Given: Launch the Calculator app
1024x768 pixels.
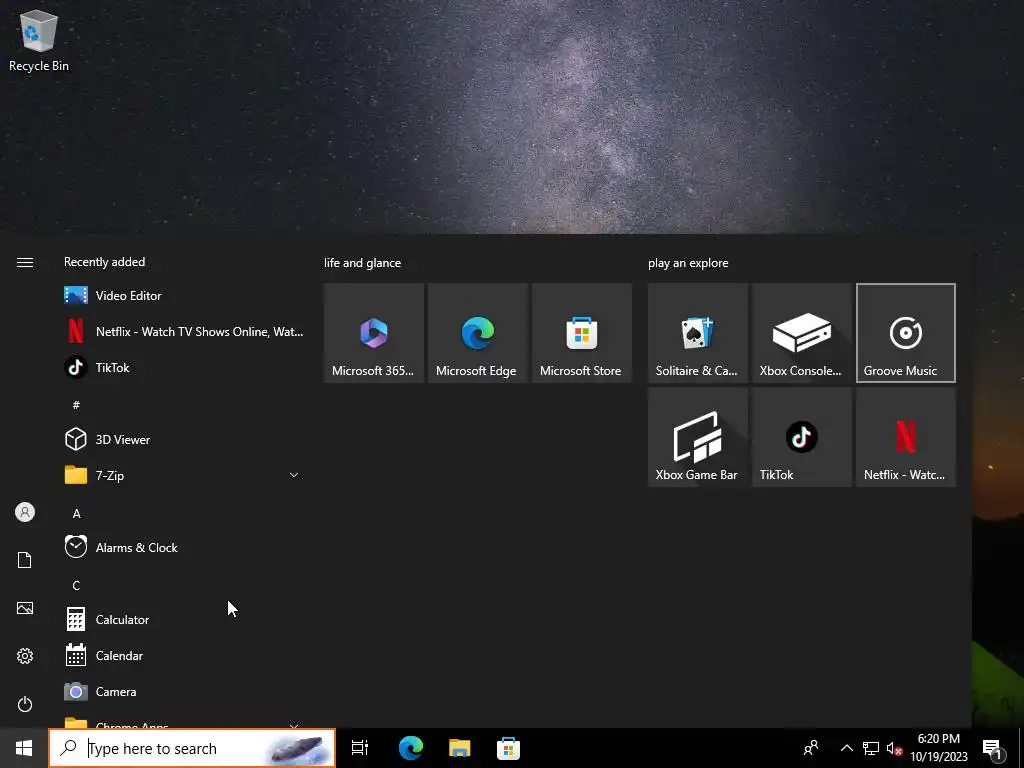Looking at the screenshot, I should click(183, 619).
